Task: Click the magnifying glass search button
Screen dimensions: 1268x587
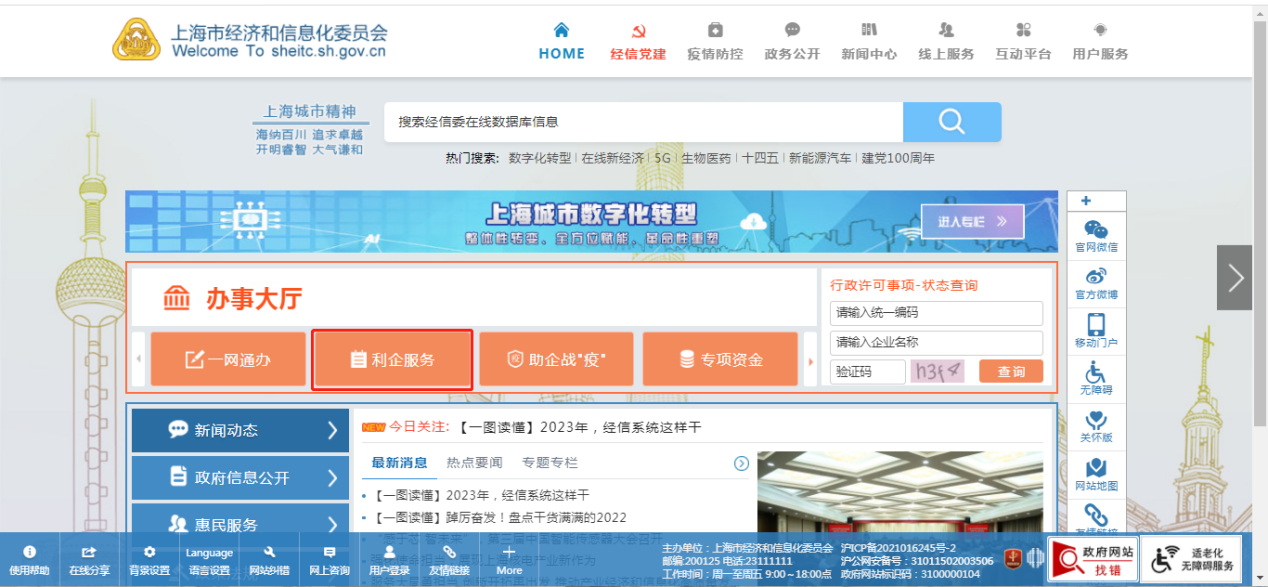Action: pos(951,122)
